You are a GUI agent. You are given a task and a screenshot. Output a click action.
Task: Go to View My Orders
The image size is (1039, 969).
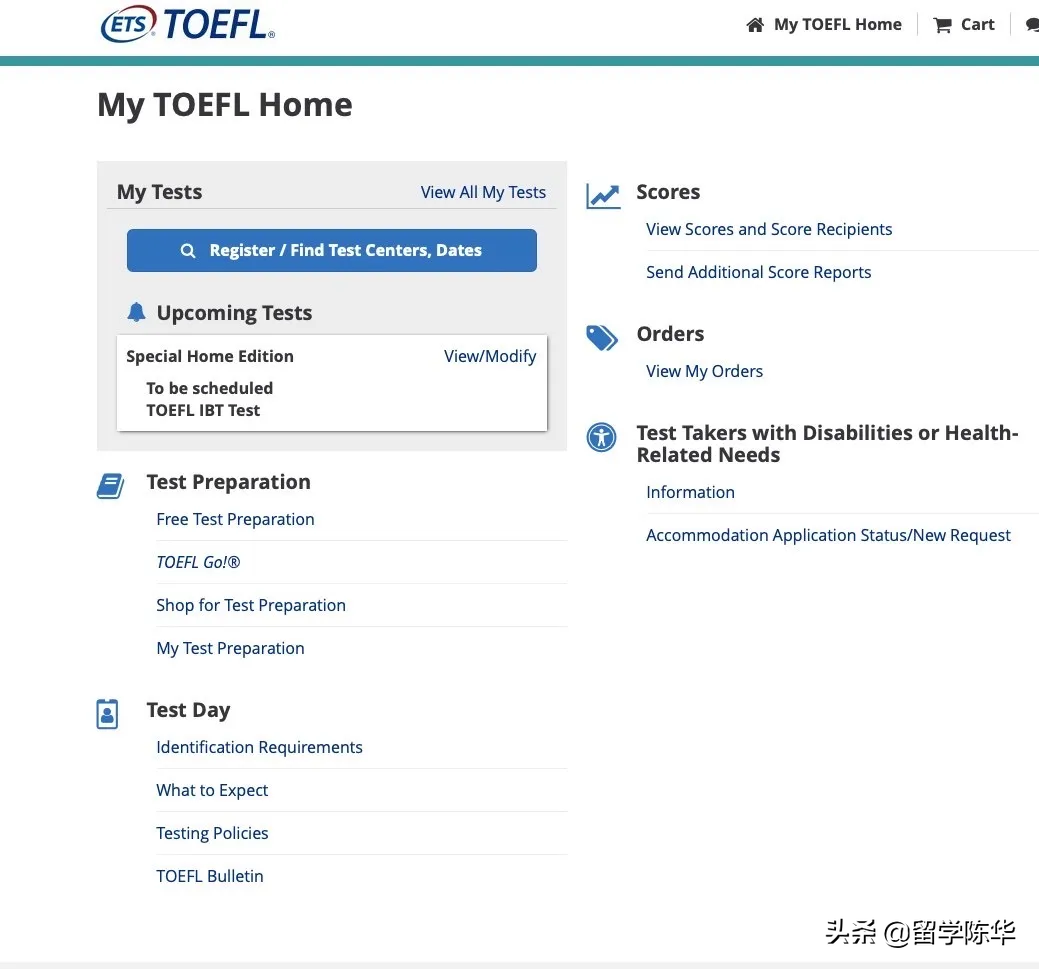[x=704, y=371]
